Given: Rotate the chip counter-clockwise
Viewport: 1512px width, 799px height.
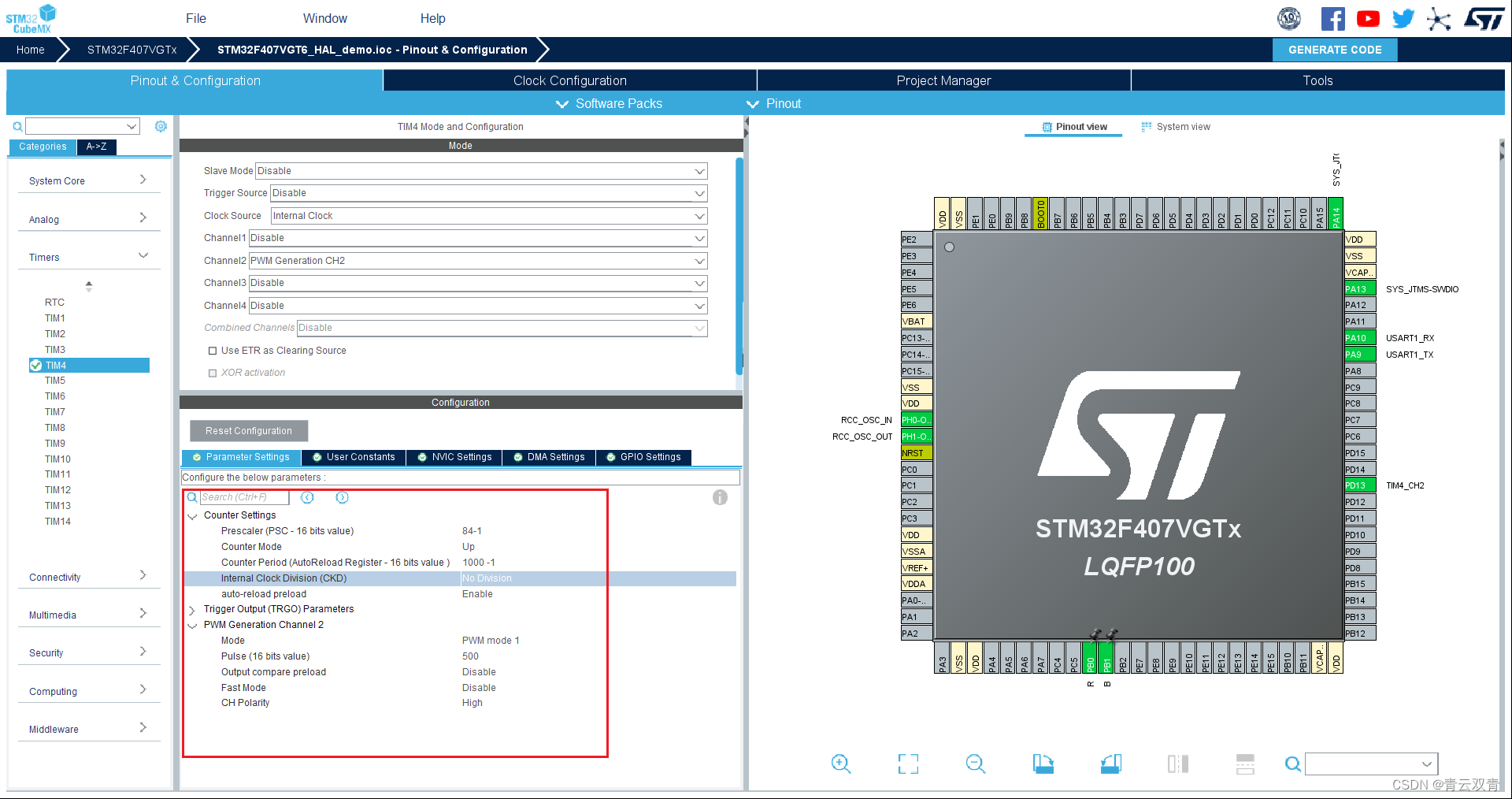Looking at the screenshot, I should click(x=1111, y=764).
